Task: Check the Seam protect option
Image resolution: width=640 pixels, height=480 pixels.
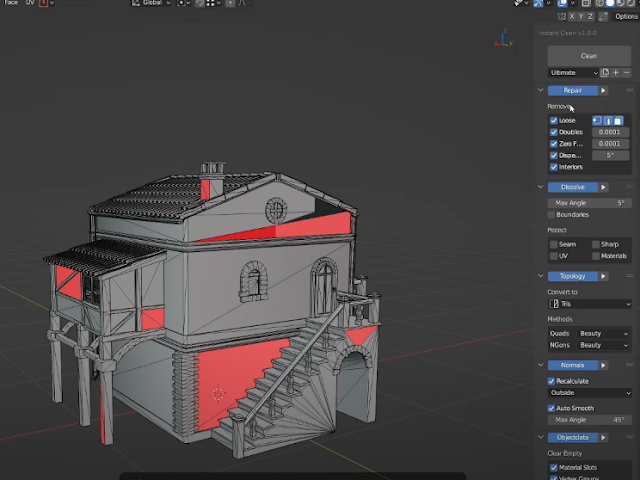Action: point(553,244)
